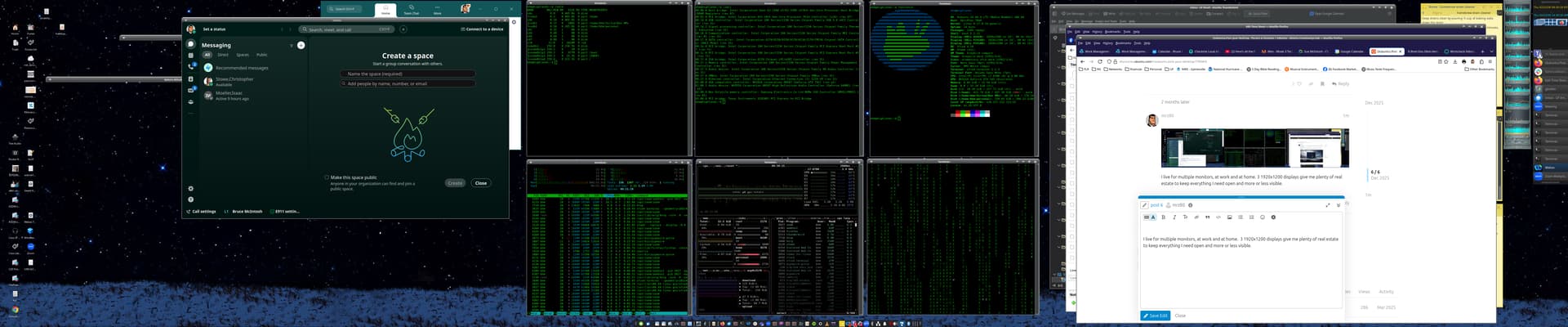
Task: Click the color palette strip in the terminal
Action: 970,114
